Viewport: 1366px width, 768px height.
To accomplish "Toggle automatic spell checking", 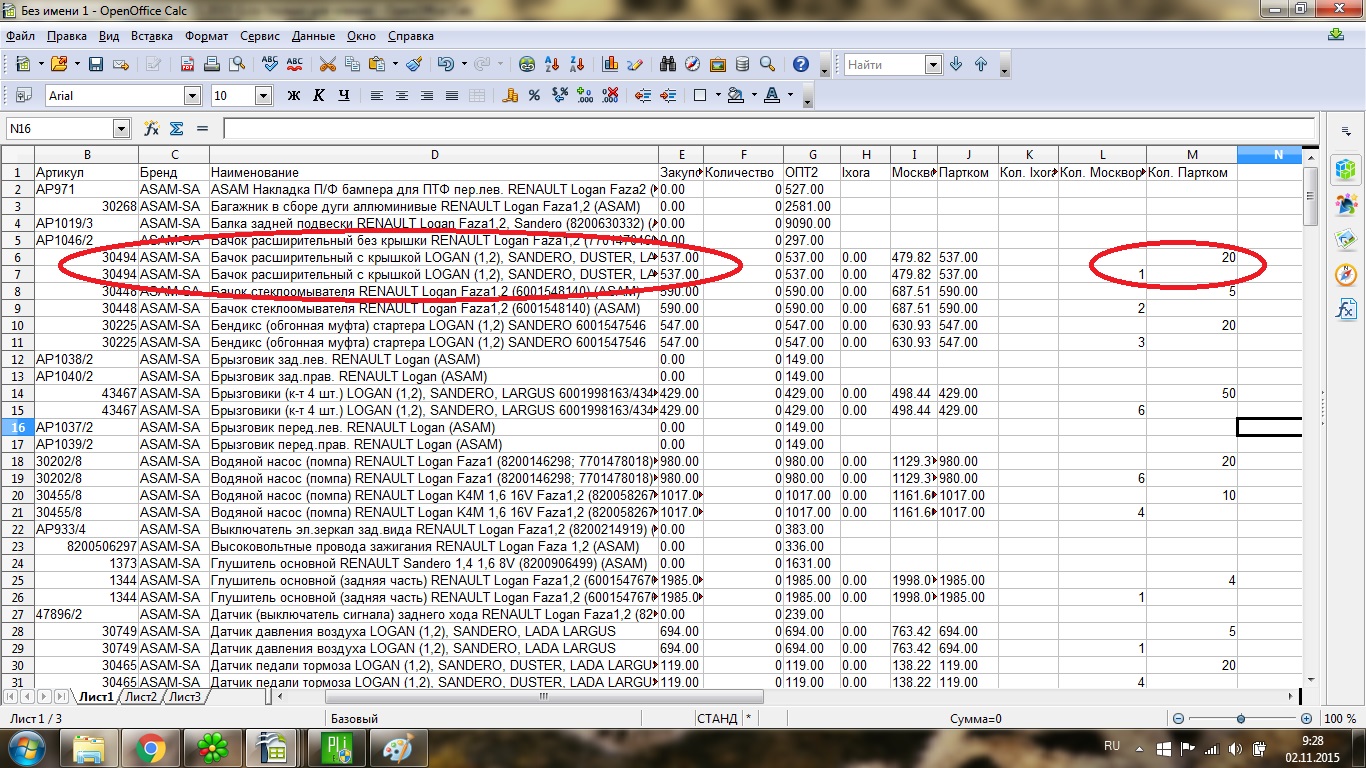I will point(294,64).
